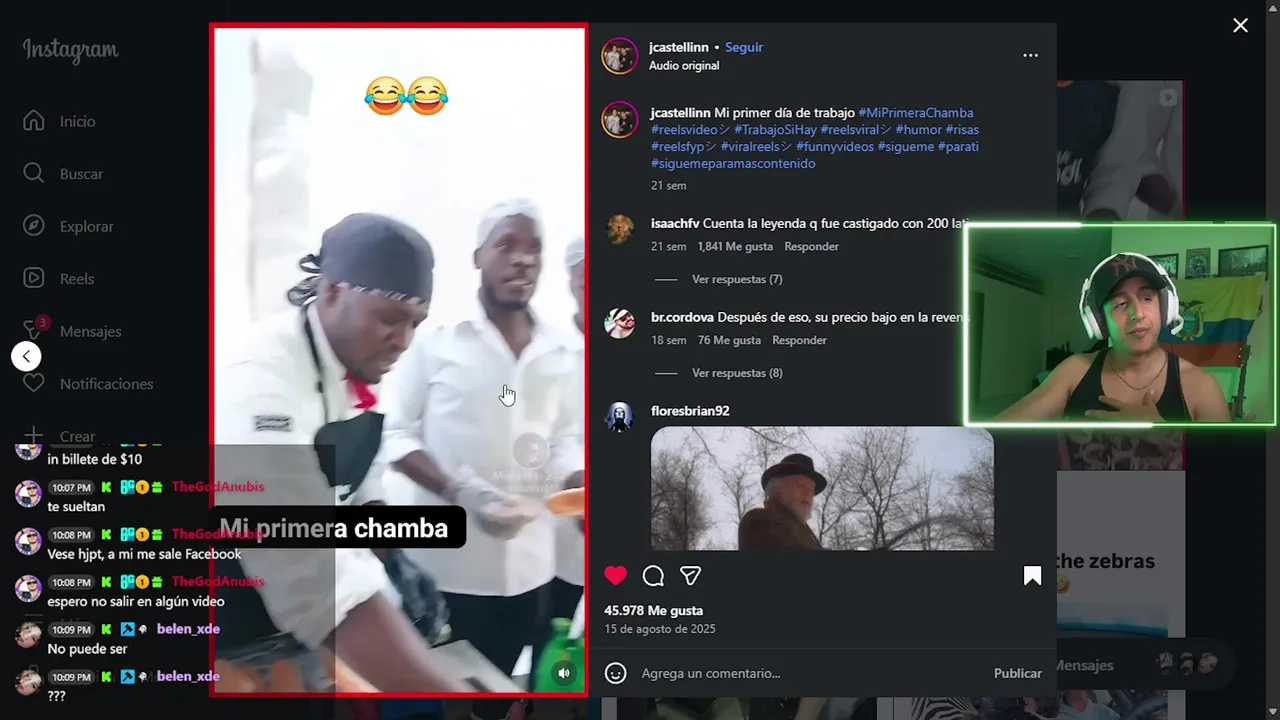Share the post with paper plane icon

690,575
